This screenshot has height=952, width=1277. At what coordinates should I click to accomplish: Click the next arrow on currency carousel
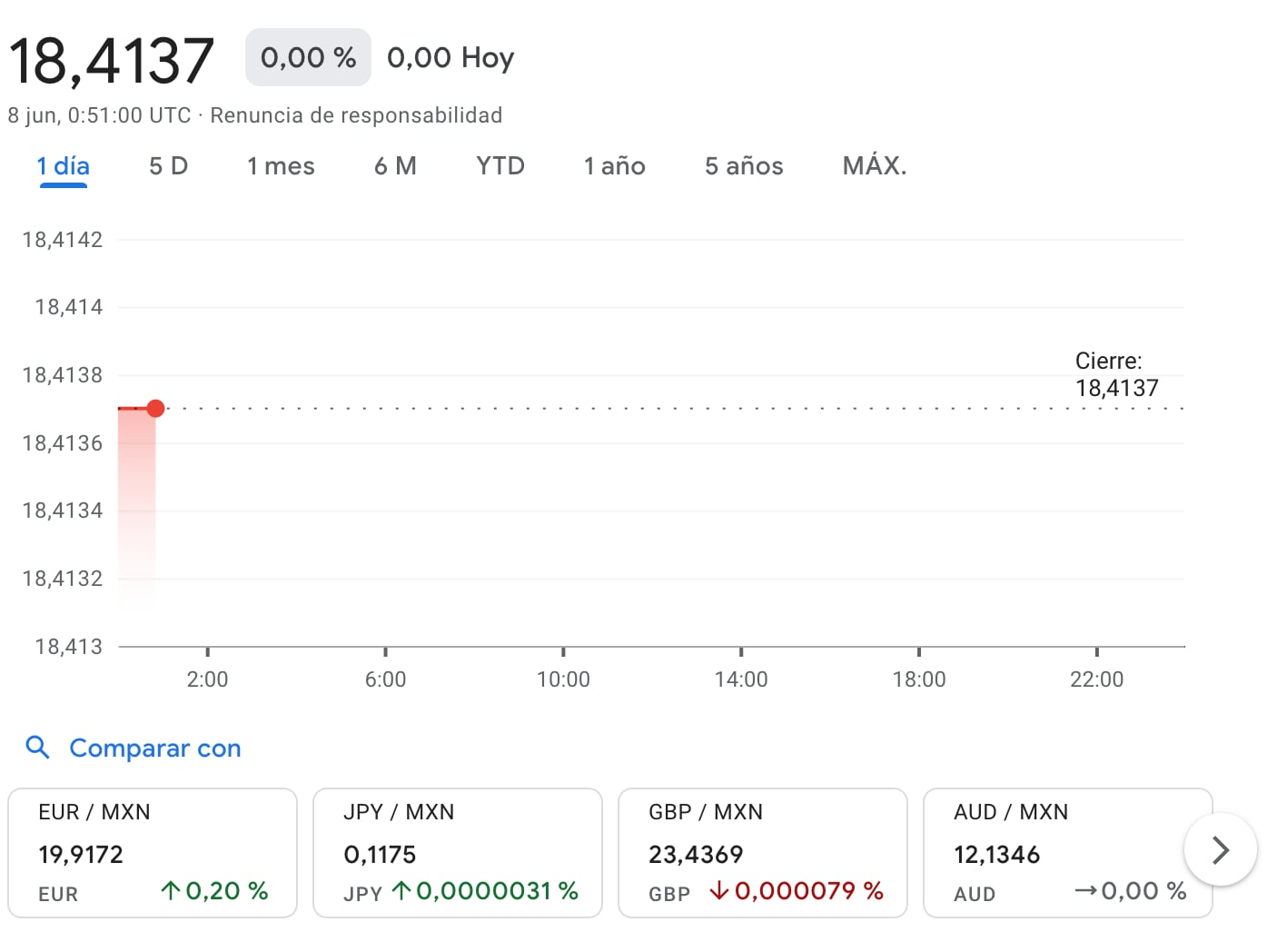1220,850
